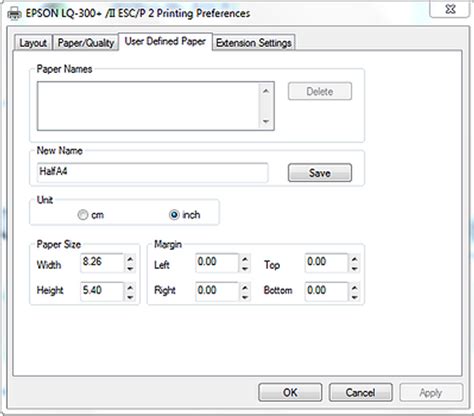Decrease Top margin with down arrow
Viewport: 474px width, 416px height.
point(355,268)
